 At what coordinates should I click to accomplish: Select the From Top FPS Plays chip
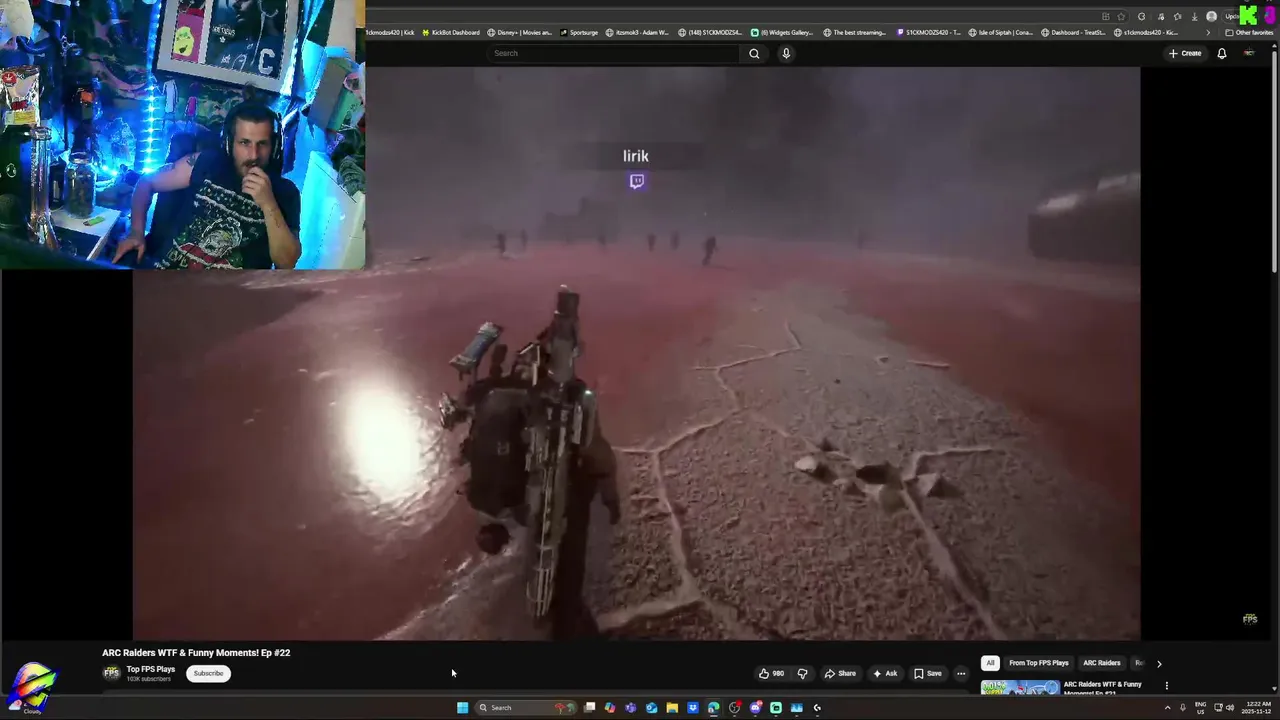pyautogui.click(x=1038, y=663)
